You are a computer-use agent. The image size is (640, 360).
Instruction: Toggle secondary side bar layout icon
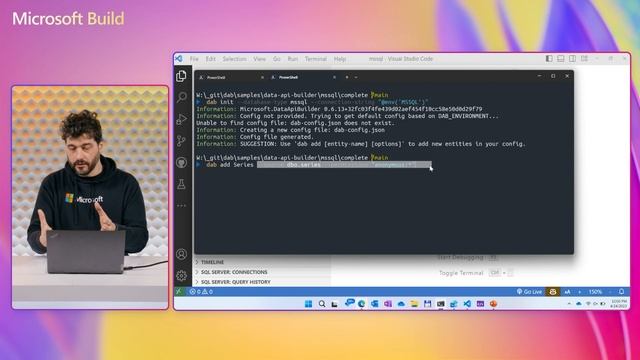click(573, 59)
